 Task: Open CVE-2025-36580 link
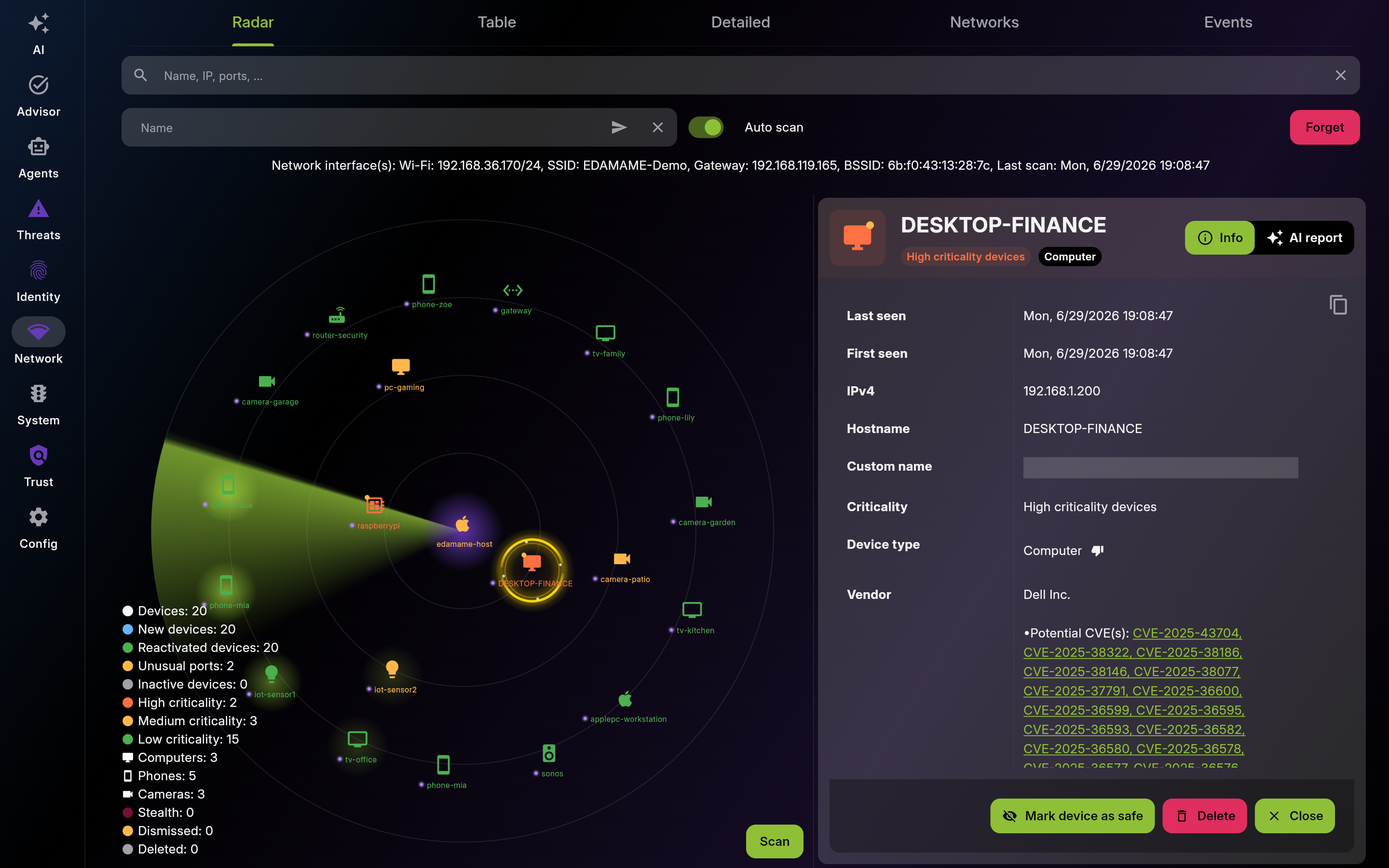pyautogui.click(x=1077, y=748)
